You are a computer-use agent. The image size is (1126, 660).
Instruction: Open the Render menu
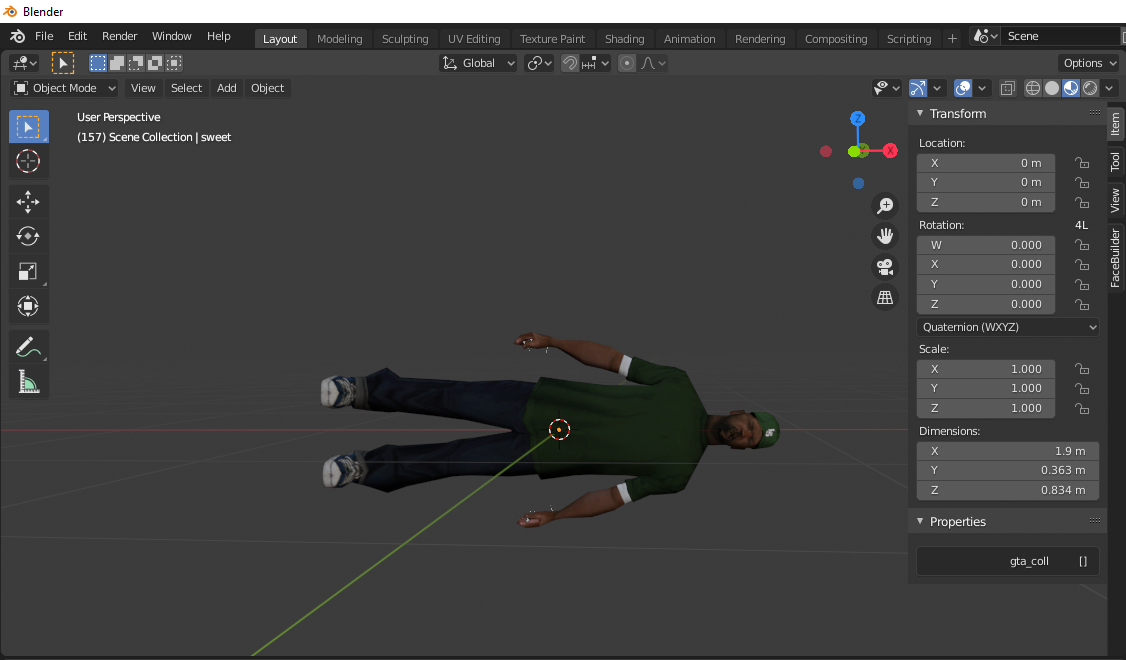[x=119, y=36]
